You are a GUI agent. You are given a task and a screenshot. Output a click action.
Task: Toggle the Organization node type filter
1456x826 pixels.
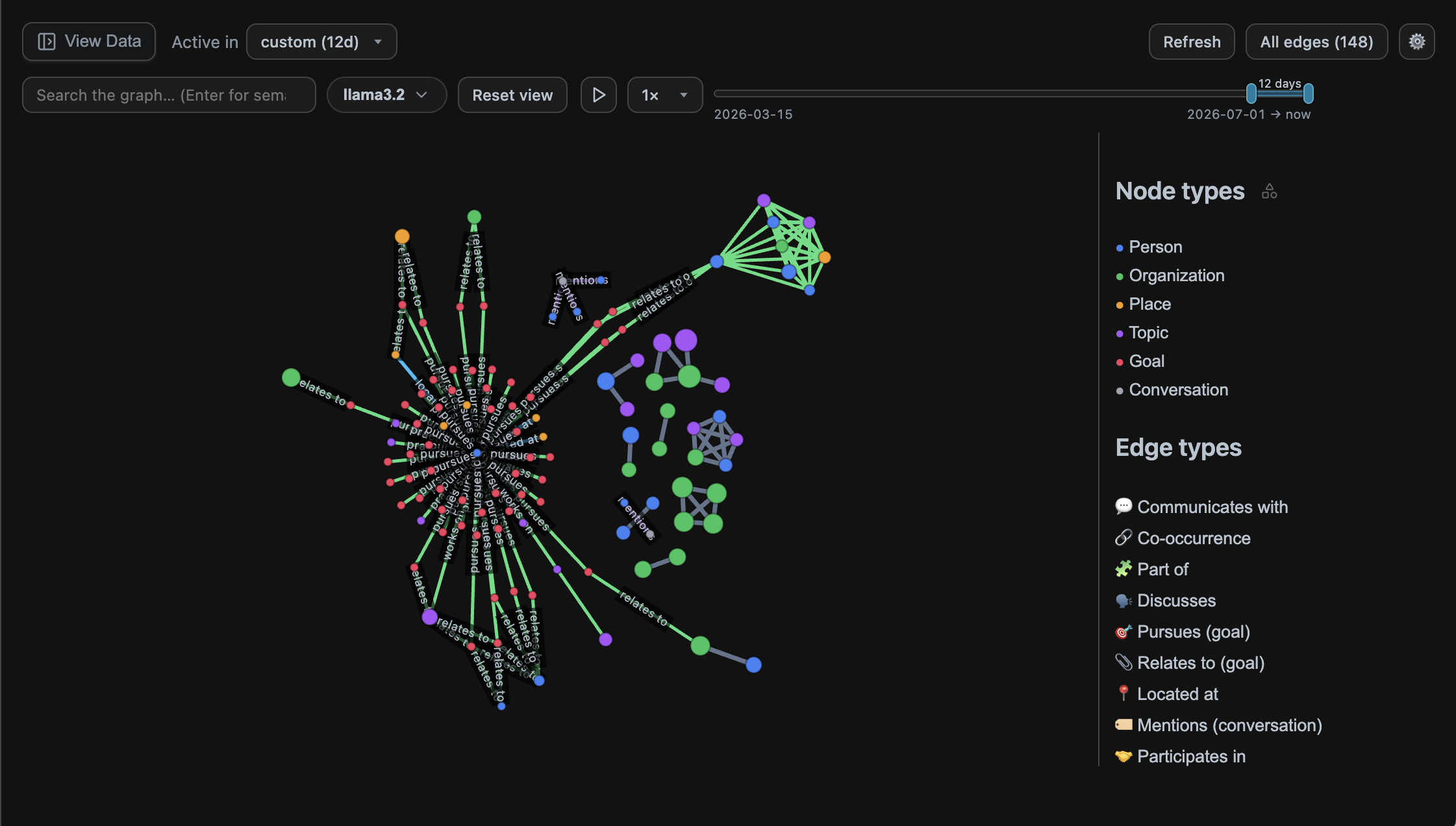point(1170,275)
